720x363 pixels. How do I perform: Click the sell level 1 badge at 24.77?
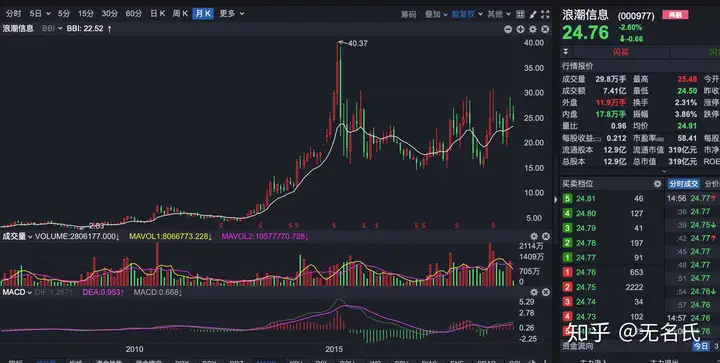568,257
